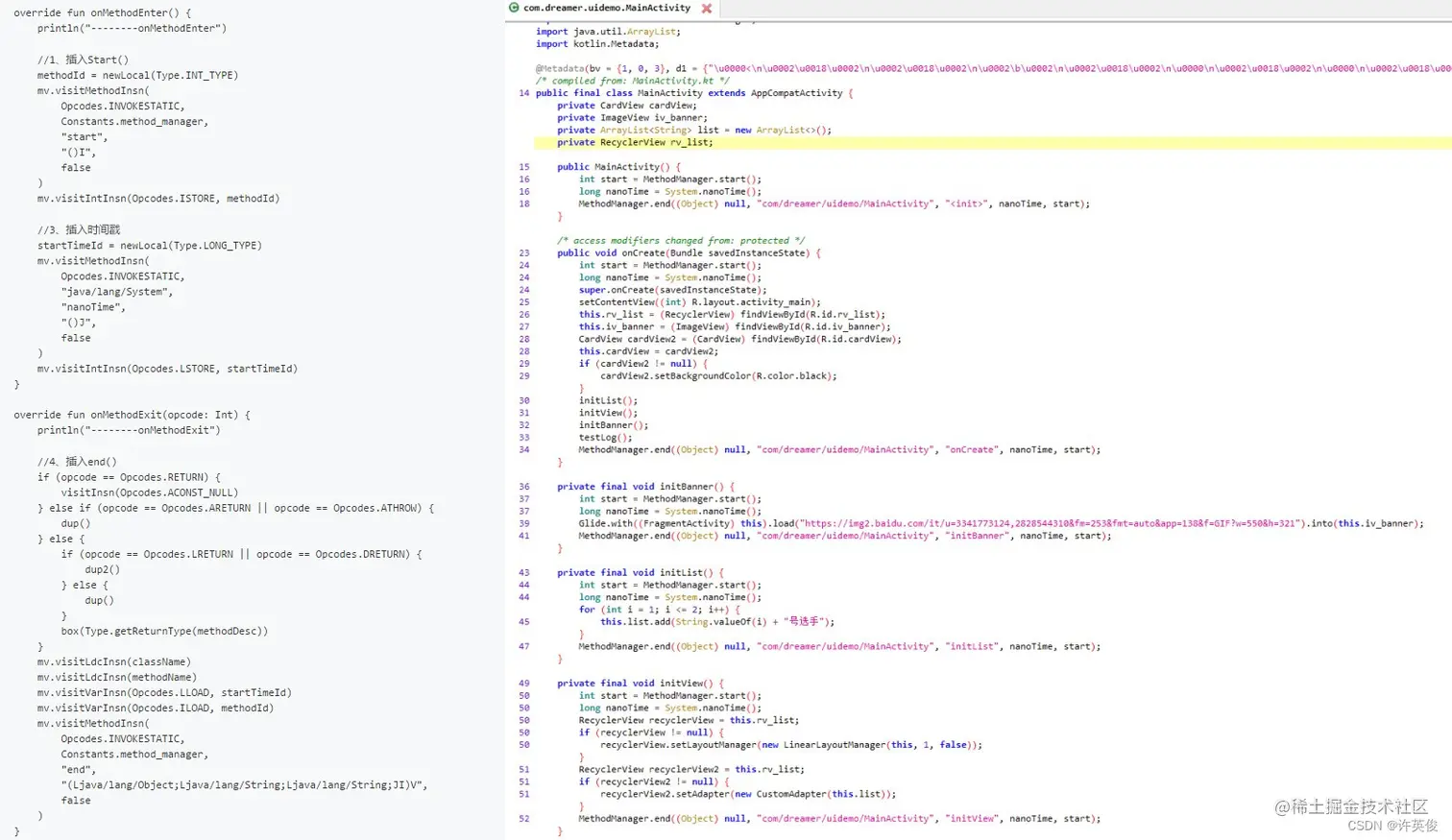Click 'box(Type.getReturnType(methodDesc))' line

[x=165, y=632]
